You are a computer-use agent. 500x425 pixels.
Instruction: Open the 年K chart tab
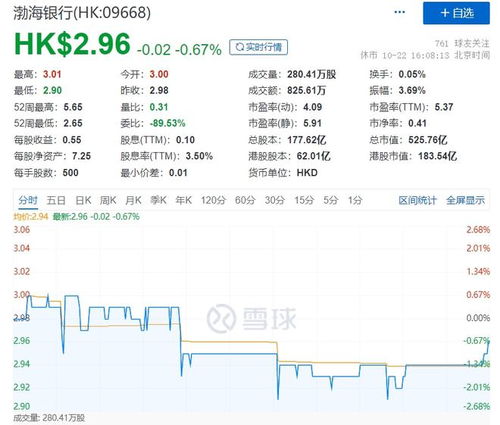(184, 200)
